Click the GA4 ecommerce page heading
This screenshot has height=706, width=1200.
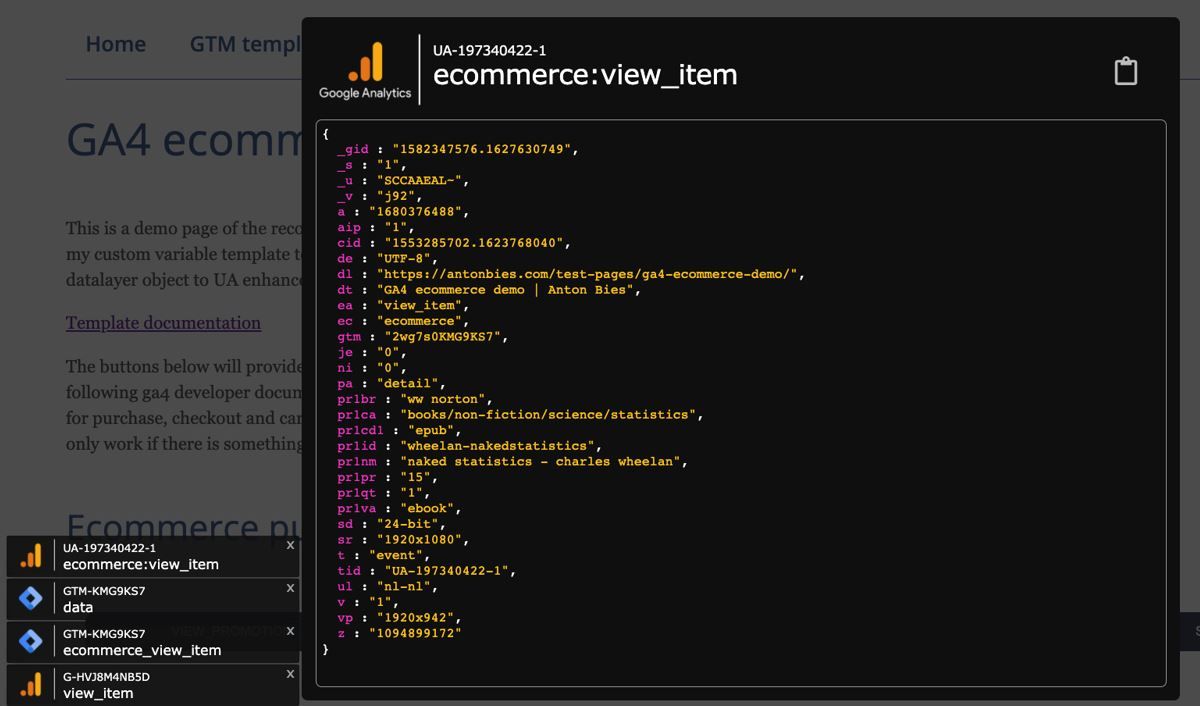coord(184,139)
